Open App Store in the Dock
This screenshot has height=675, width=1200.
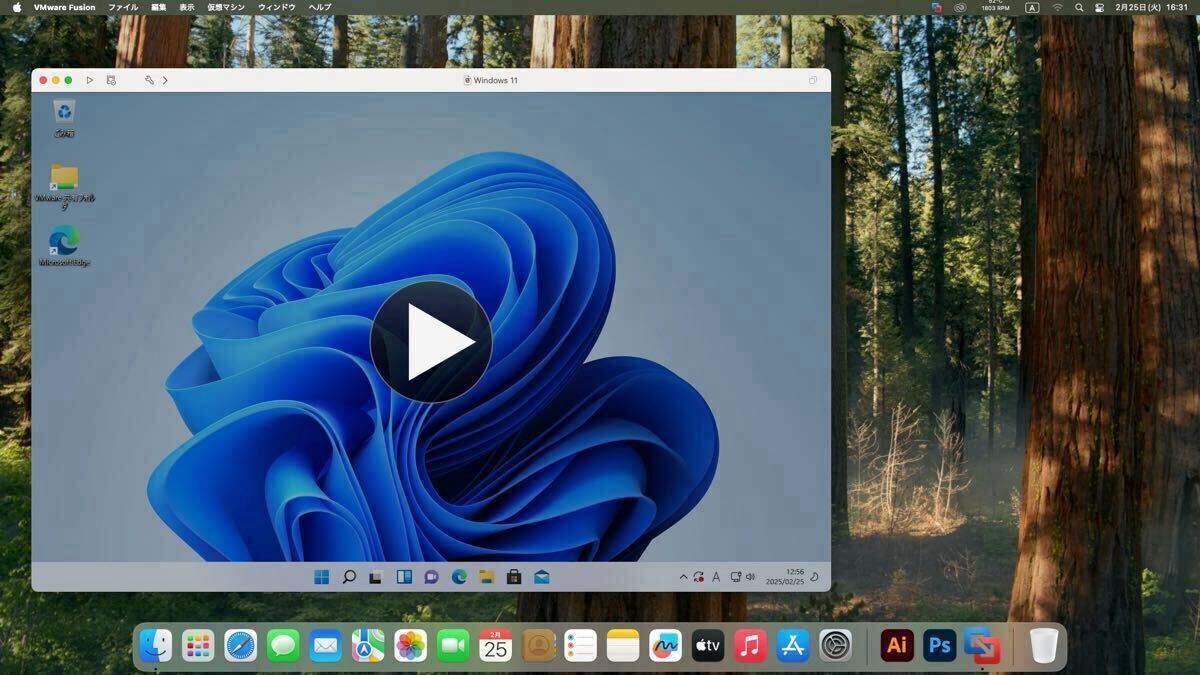[x=793, y=646]
